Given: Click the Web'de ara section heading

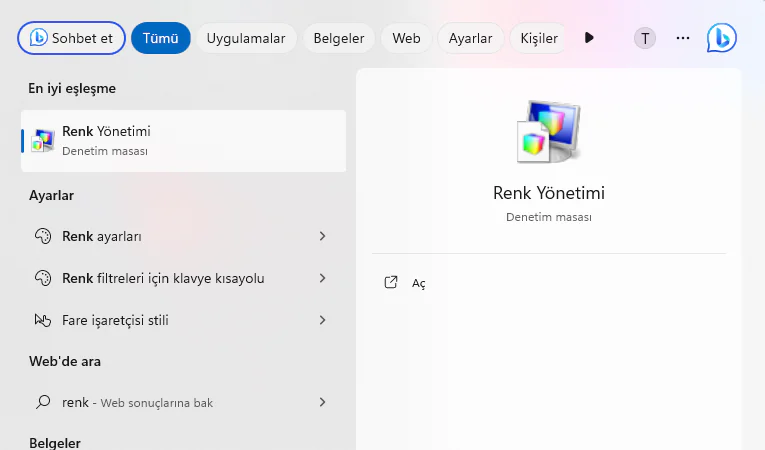Looking at the screenshot, I should [65, 361].
